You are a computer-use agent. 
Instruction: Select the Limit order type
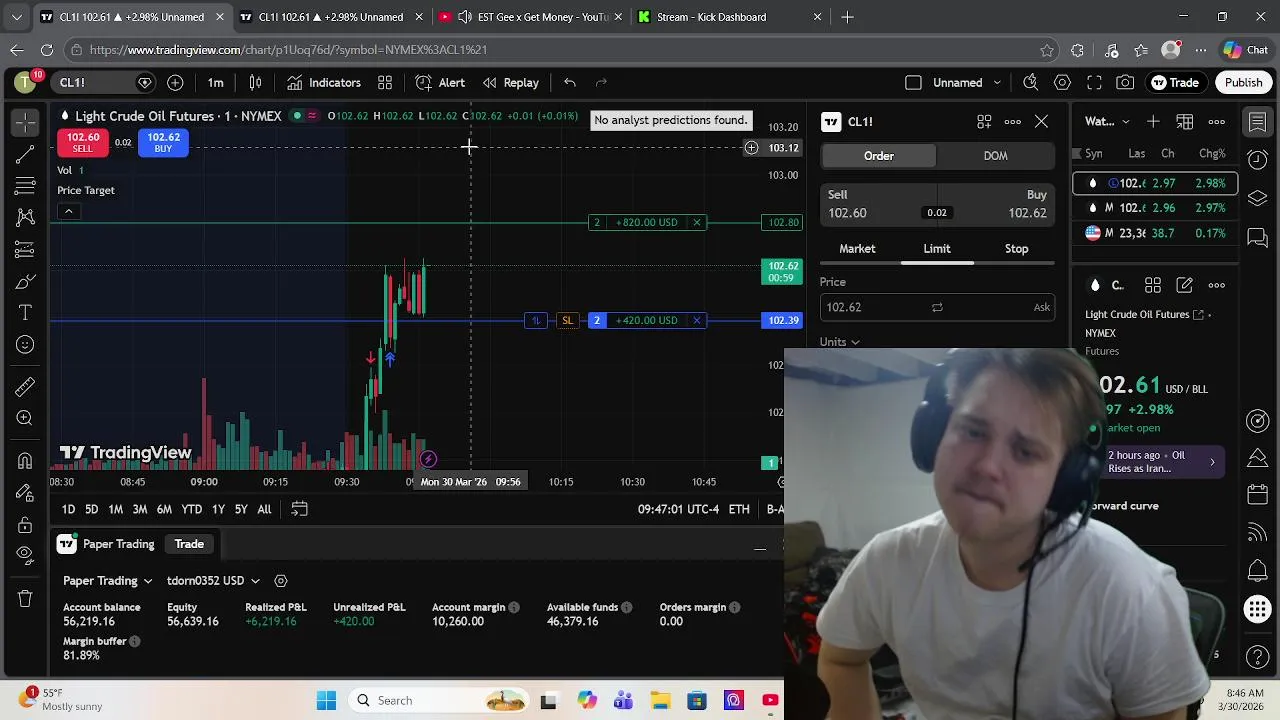click(937, 249)
